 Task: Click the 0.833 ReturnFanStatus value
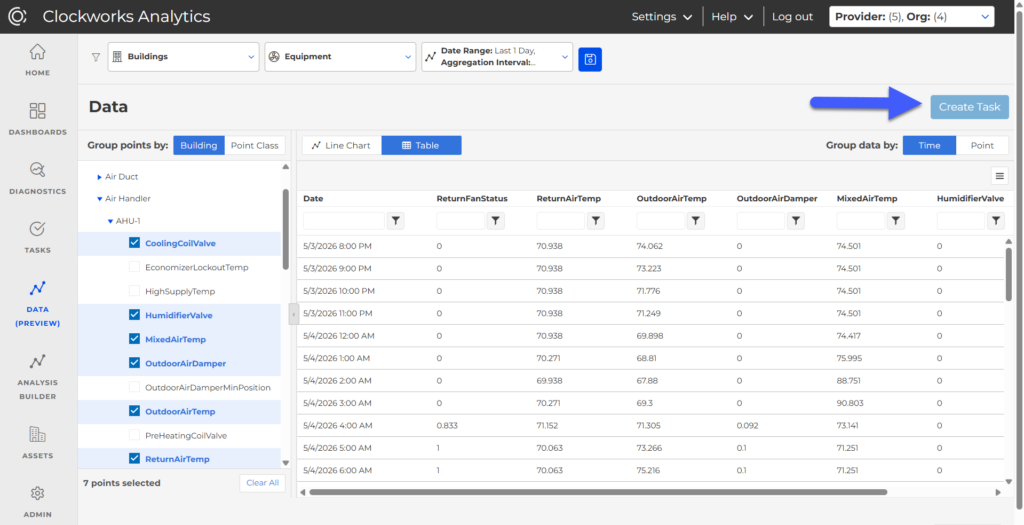tap(447, 426)
